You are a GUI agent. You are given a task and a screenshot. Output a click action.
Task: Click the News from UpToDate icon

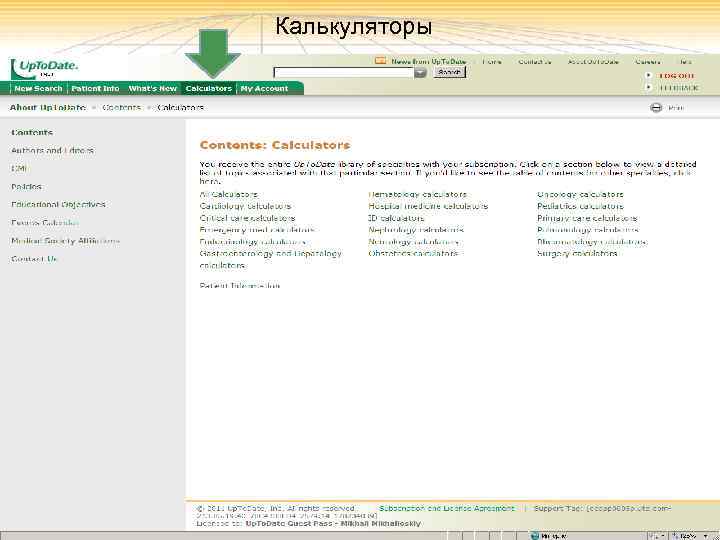(380, 61)
